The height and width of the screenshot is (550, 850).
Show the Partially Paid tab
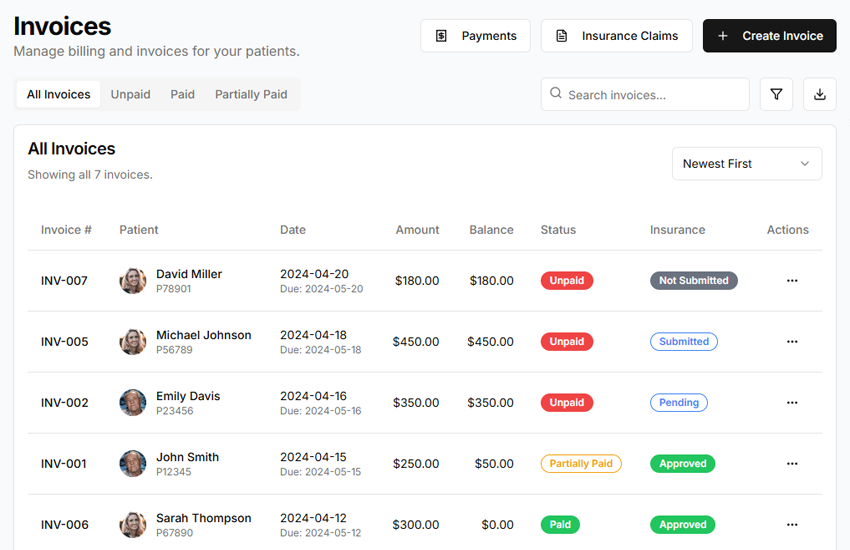[x=251, y=95]
